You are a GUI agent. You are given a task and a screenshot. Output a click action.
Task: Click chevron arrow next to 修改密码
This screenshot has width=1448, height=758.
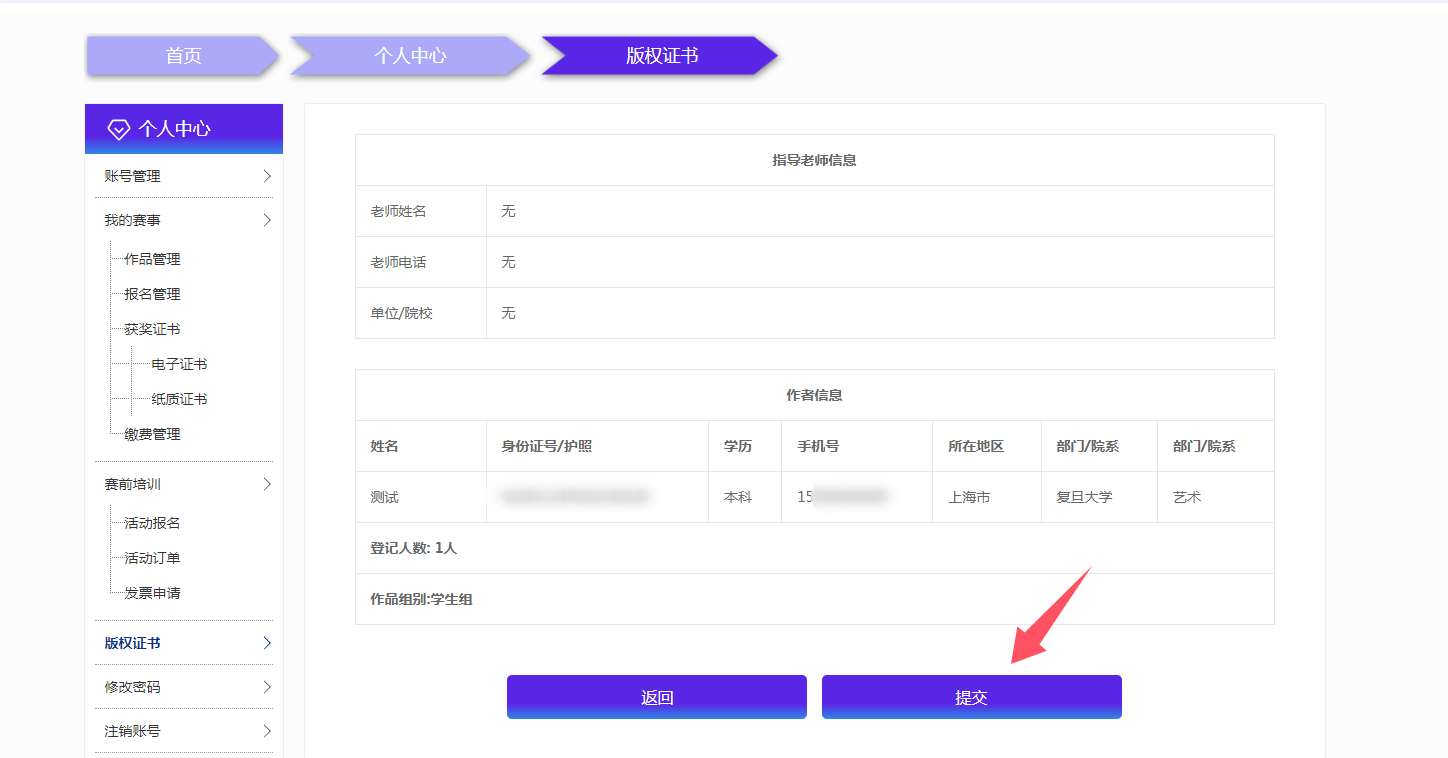click(x=267, y=687)
